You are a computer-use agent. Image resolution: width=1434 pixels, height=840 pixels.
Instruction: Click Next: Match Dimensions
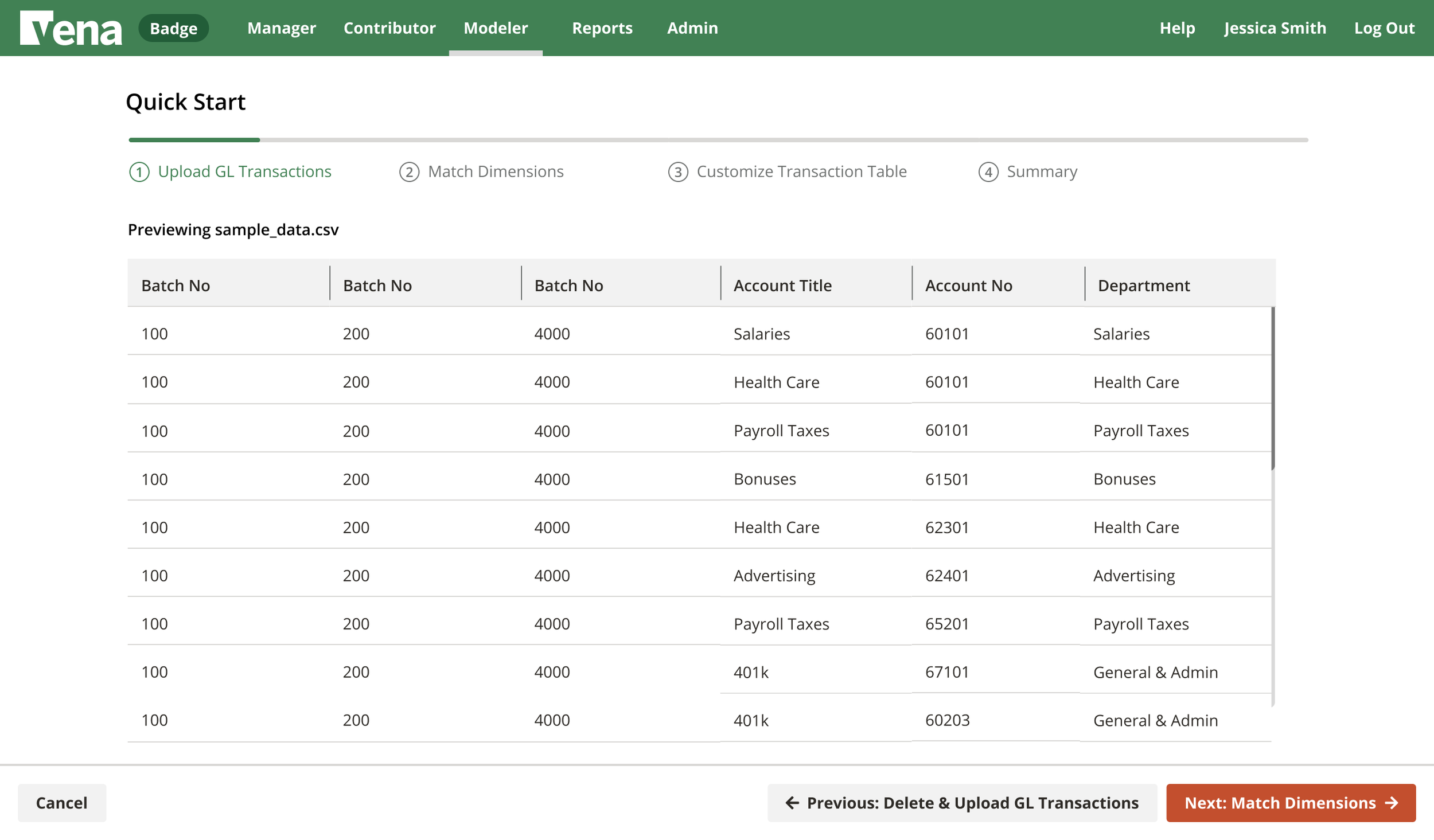1291,803
